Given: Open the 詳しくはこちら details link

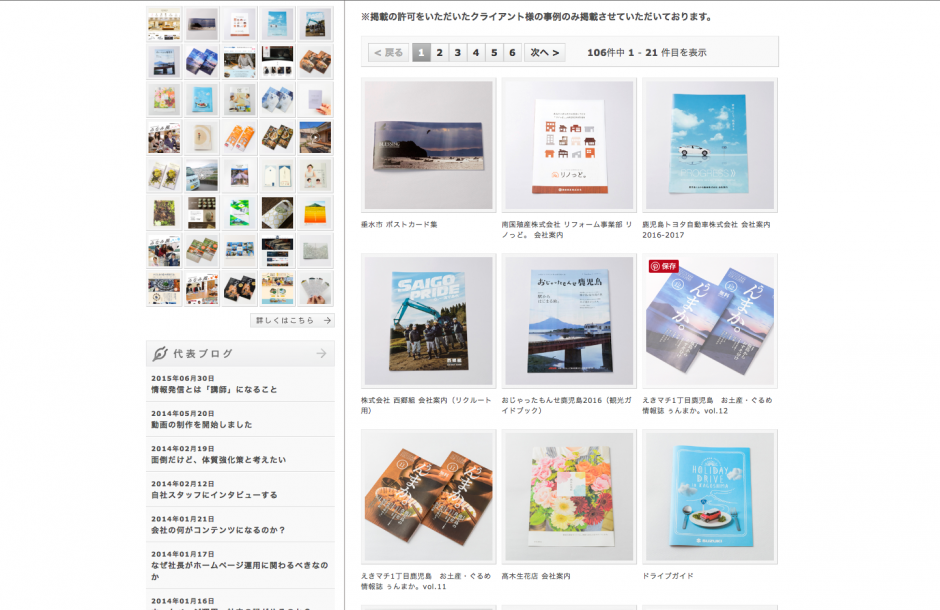Looking at the screenshot, I should click(x=292, y=320).
